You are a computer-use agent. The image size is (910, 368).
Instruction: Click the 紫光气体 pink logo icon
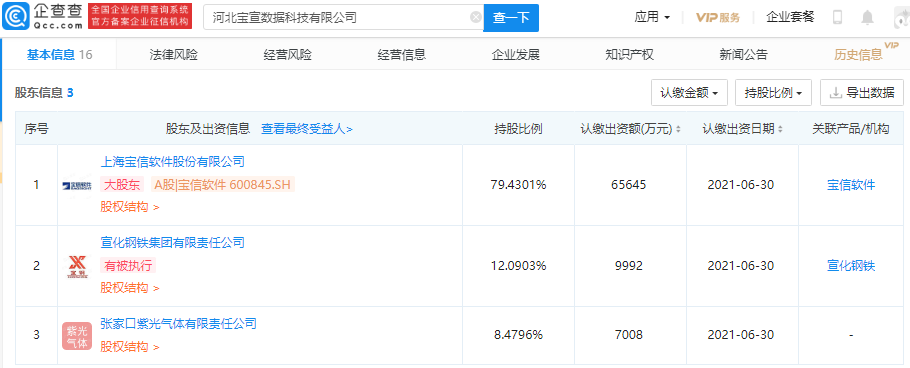(x=77, y=336)
